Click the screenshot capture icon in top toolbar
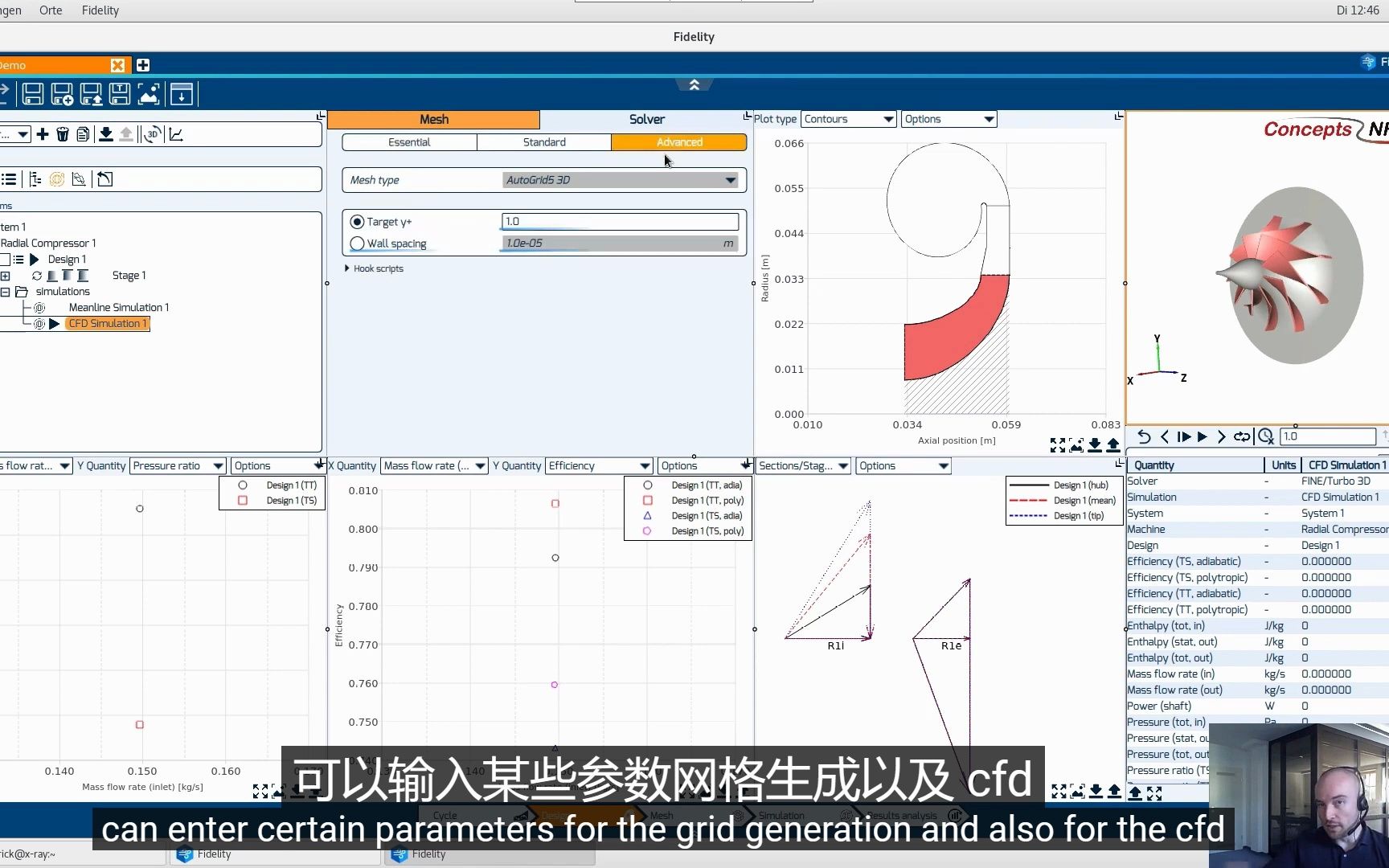The width and height of the screenshot is (1389, 868). 149,95
